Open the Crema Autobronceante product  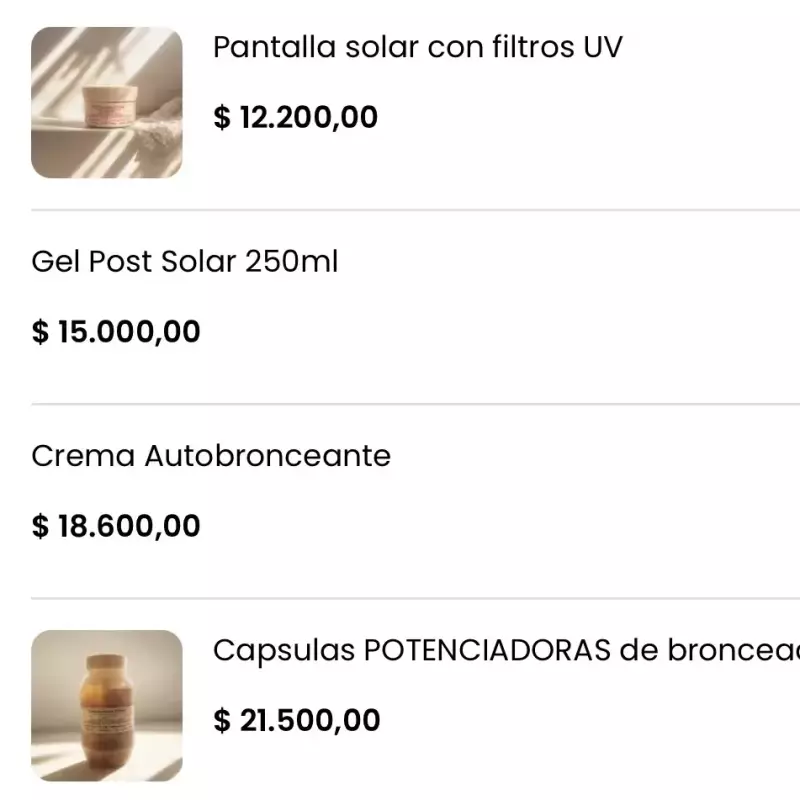(x=211, y=456)
